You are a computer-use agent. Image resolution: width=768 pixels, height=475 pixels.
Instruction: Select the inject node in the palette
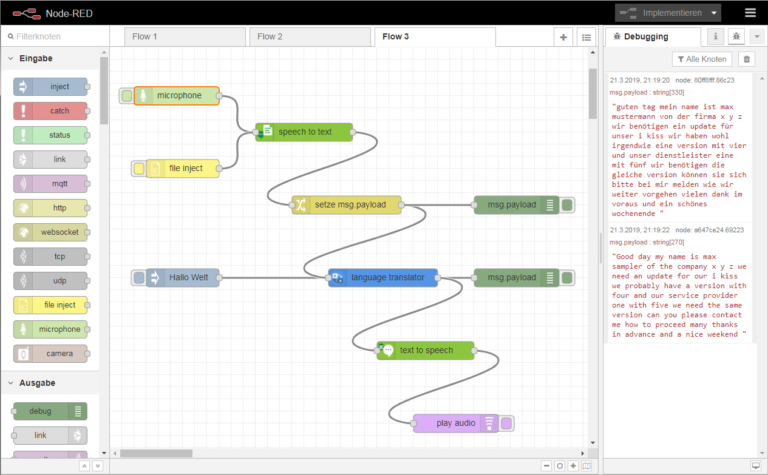(x=50, y=87)
